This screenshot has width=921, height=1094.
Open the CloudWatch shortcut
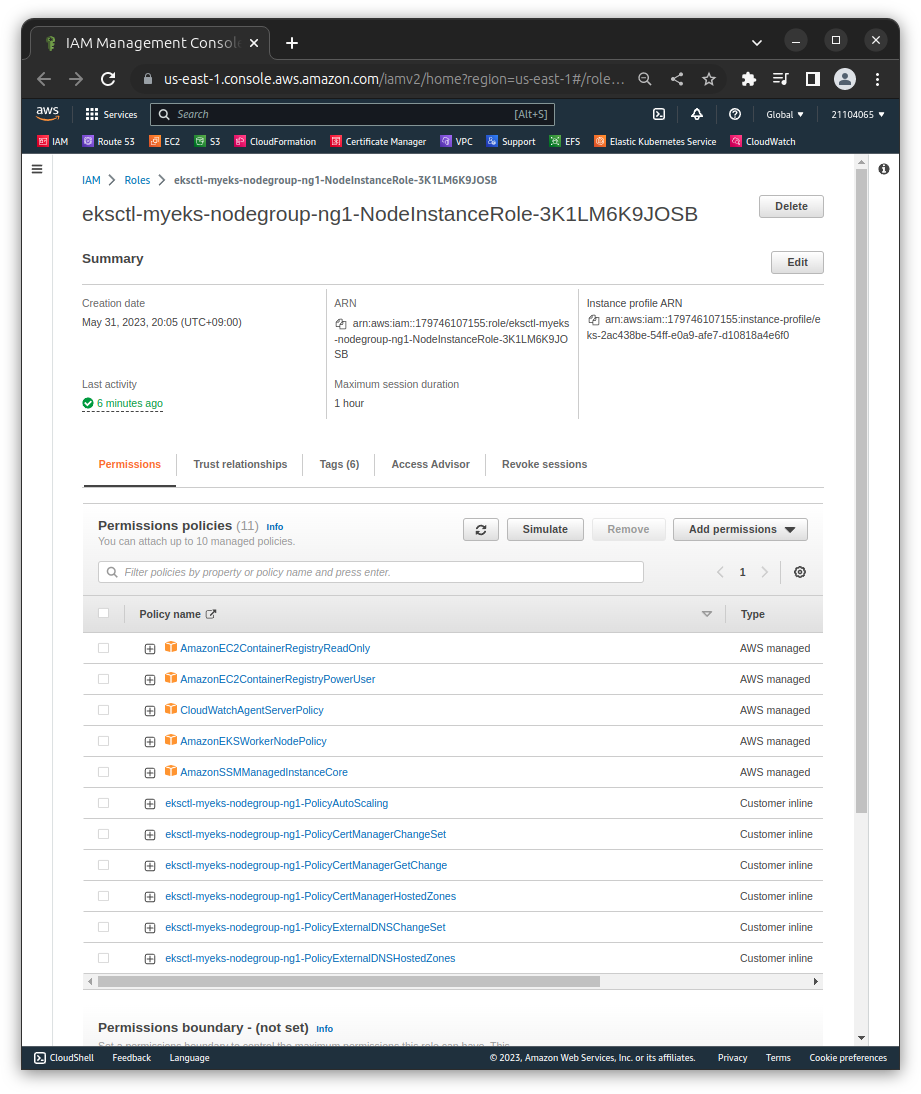(763, 142)
